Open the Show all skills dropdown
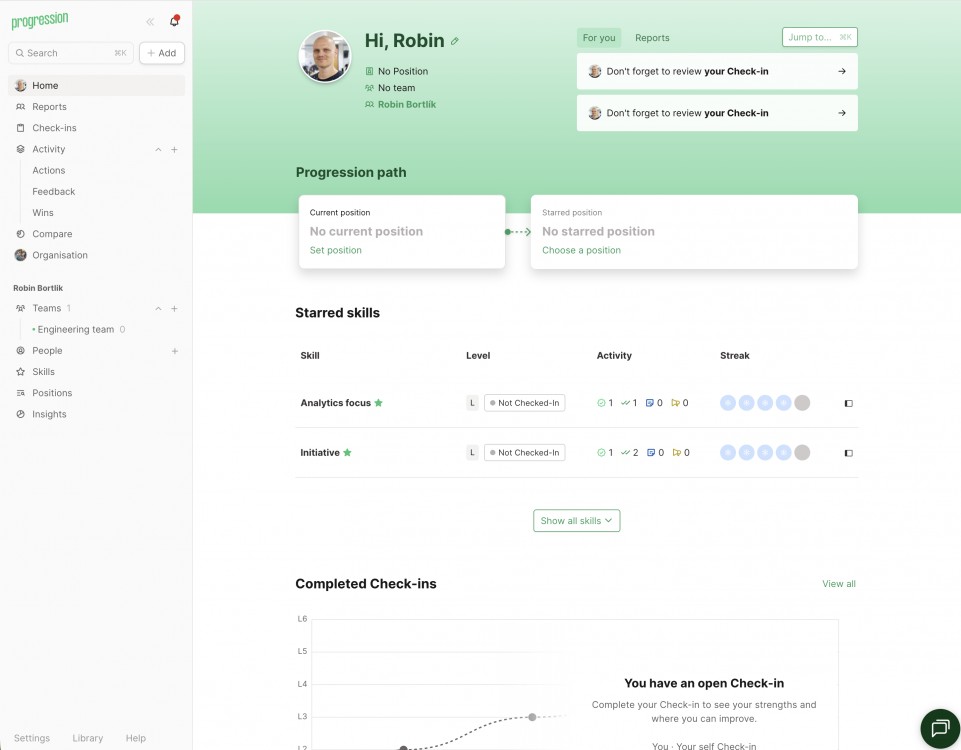Screen dimensions: 961x750 576,520
